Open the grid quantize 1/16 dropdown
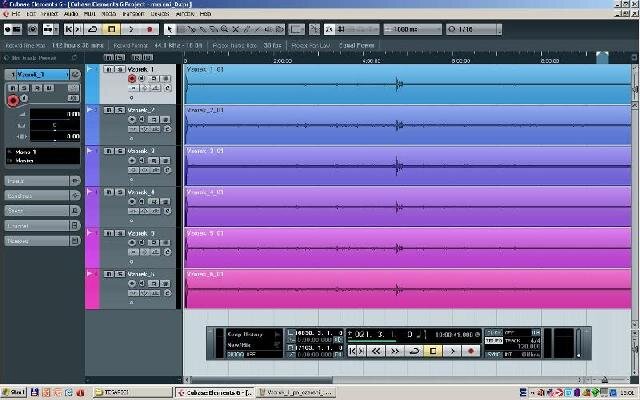Image resolution: width=640 pixels, height=400 pixels. 473,29
